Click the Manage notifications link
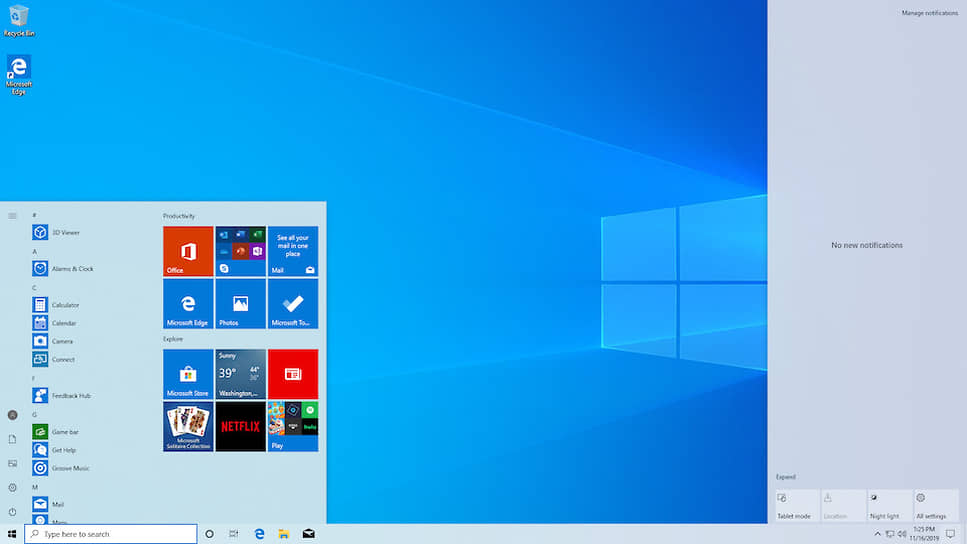 pyautogui.click(x=929, y=13)
